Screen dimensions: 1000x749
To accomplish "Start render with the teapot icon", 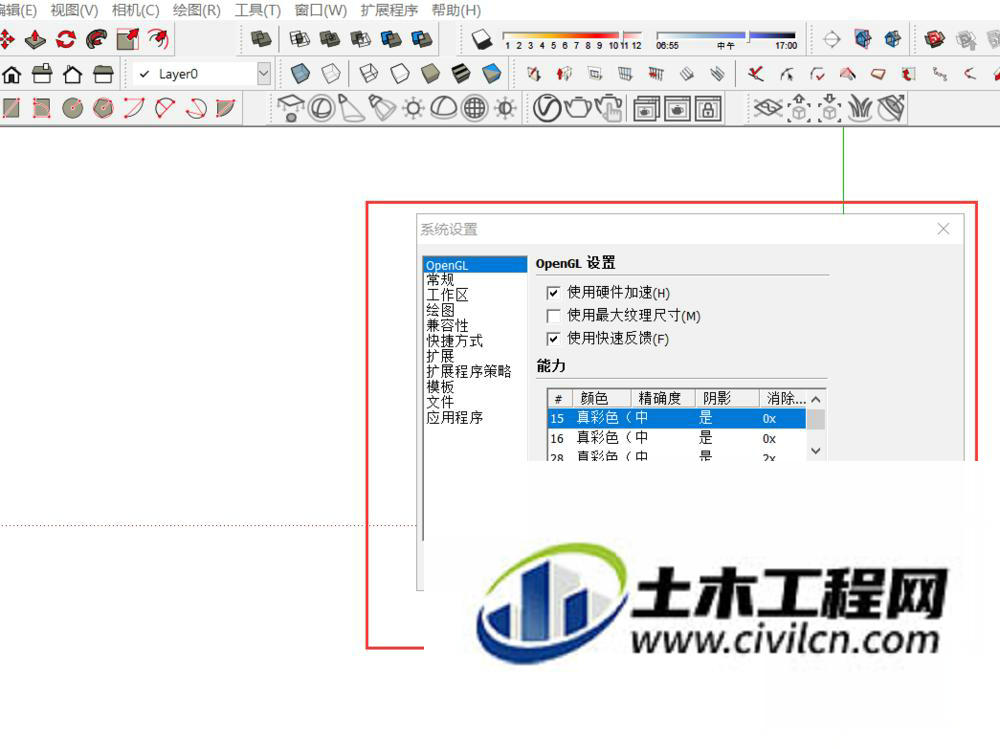I will click(578, 108).
